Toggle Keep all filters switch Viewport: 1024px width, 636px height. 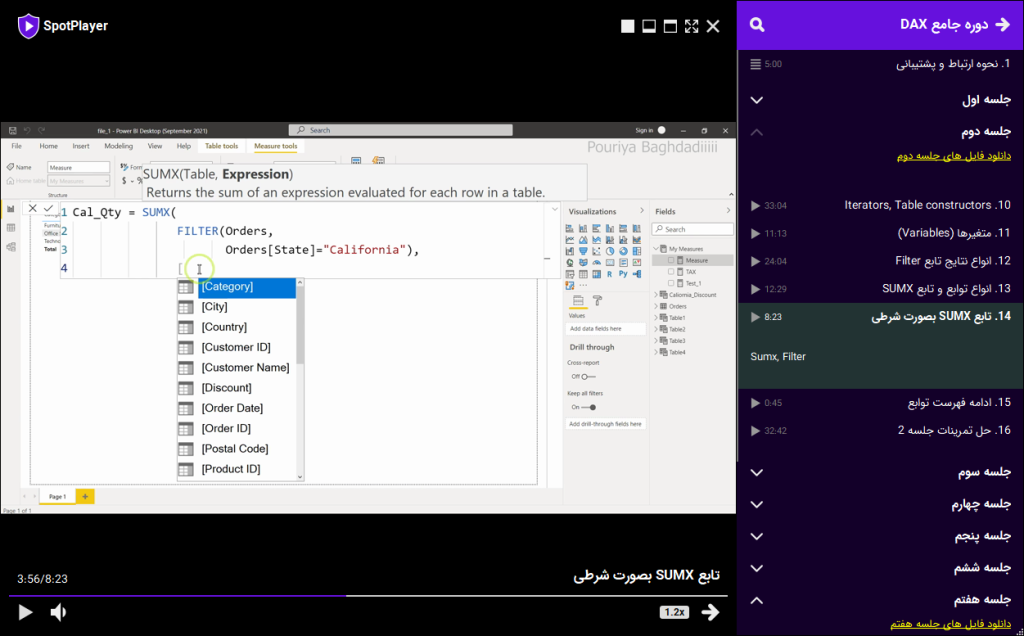tap(588, 407)
